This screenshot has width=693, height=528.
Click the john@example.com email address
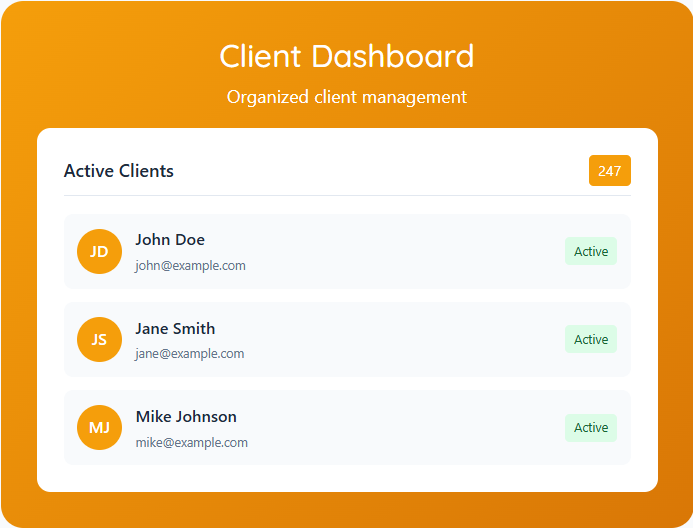click(x=190, y=266)
